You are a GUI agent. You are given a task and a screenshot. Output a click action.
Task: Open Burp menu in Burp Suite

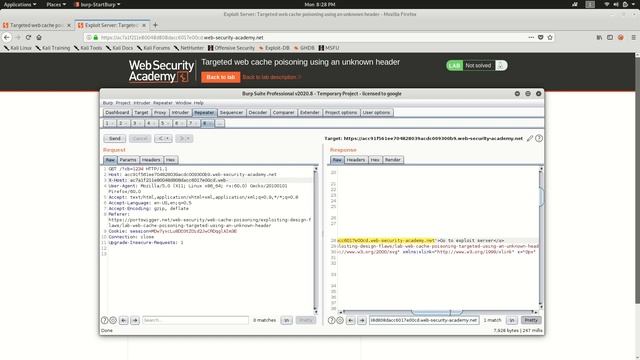[108, 103]
